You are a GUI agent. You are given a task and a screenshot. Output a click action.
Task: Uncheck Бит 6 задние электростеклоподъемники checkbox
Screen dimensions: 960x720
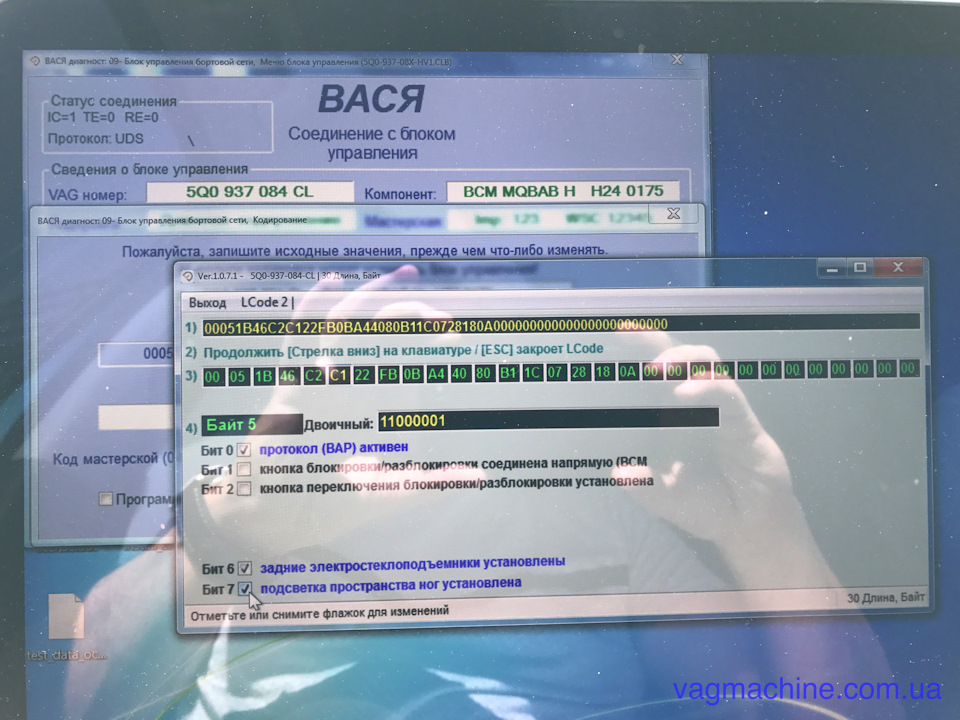coord(244,568)
